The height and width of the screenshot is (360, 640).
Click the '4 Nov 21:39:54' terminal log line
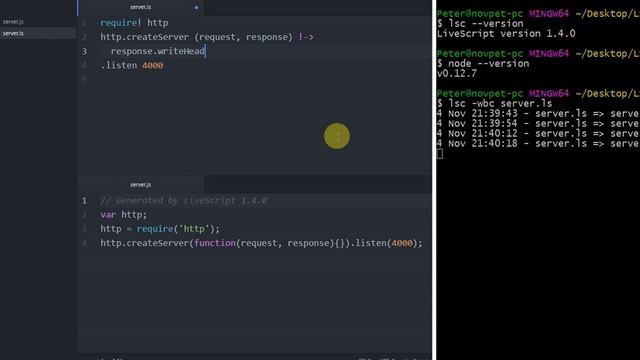pos(538,124)
